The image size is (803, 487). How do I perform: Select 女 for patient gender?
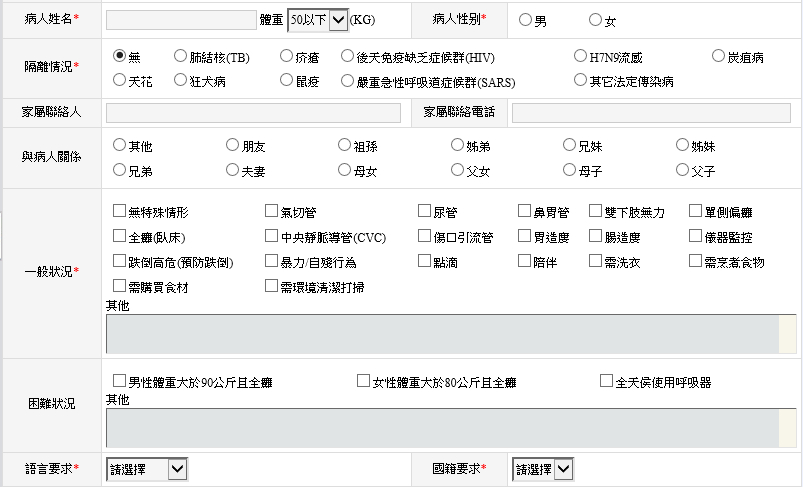[x=596, y=20]
